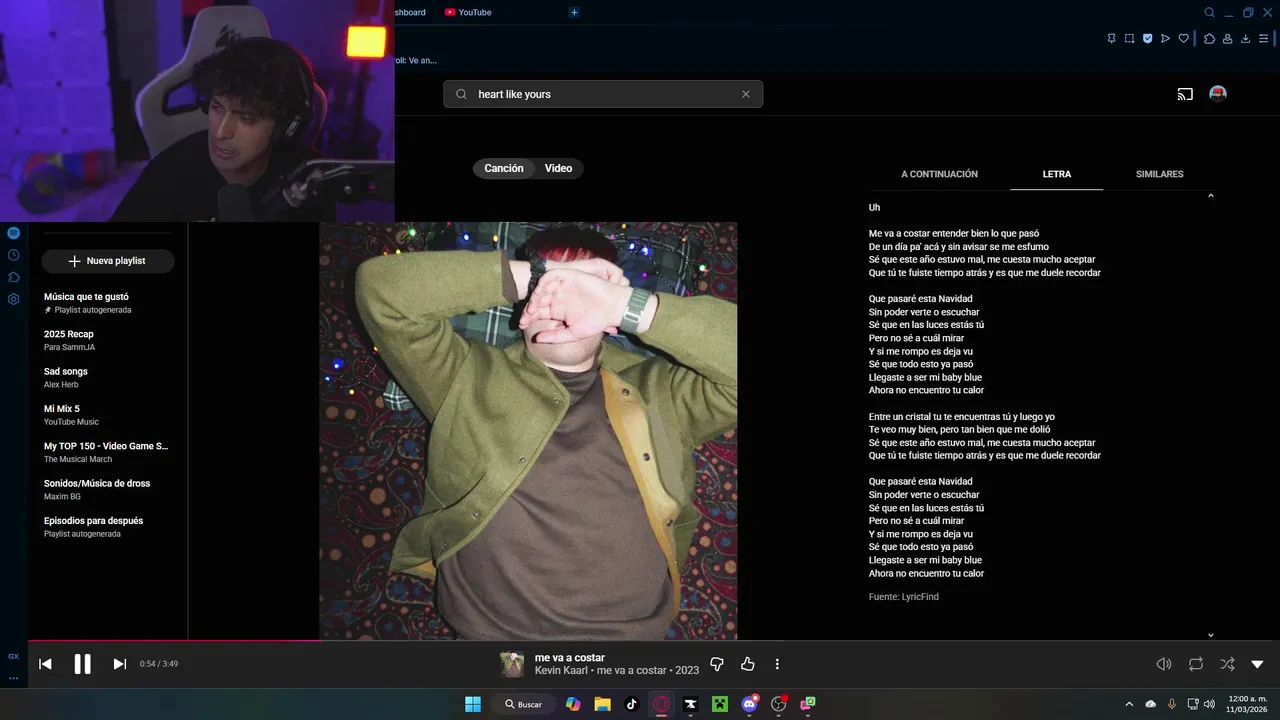Image resolution: width=1280 pixels, height=720 pixels.
Task: Open the browser profile icon in toolbar
Action: [x=1227, y=39]
